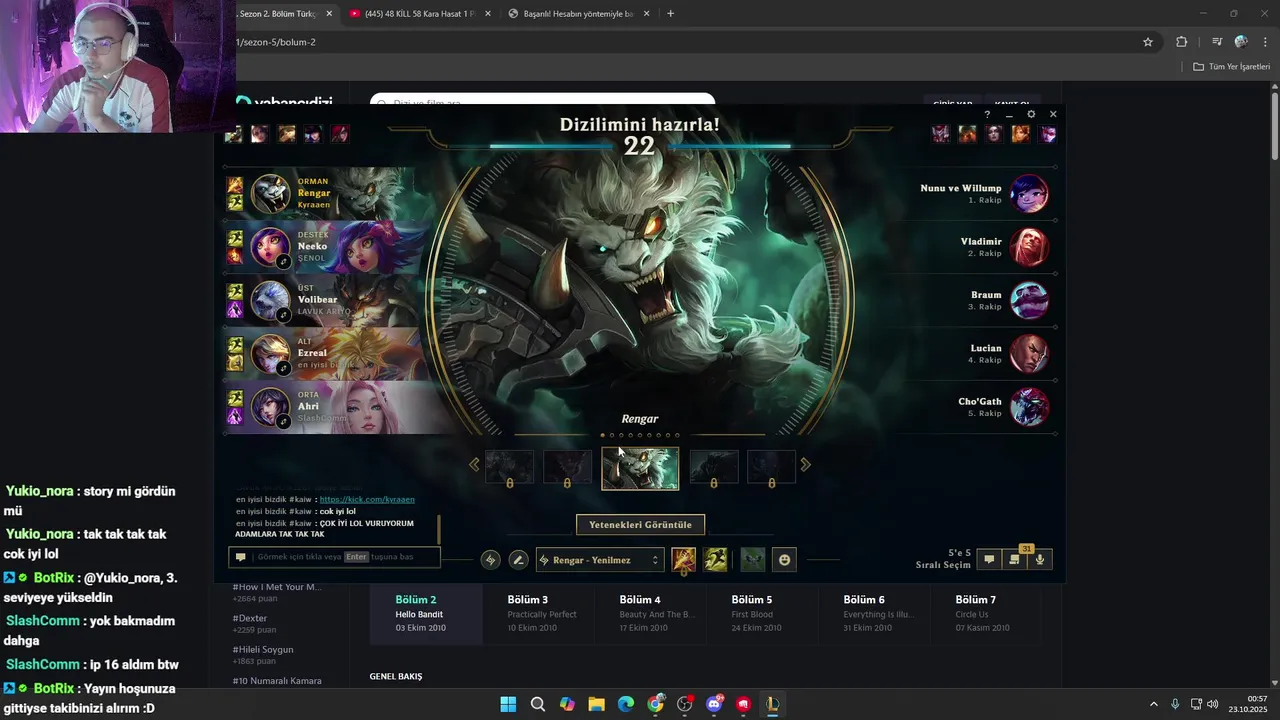Toggle the chat panel icon near Sıralı Seçim
Image resolution: width=1280 pixels, height=720 pixels.
989,560
